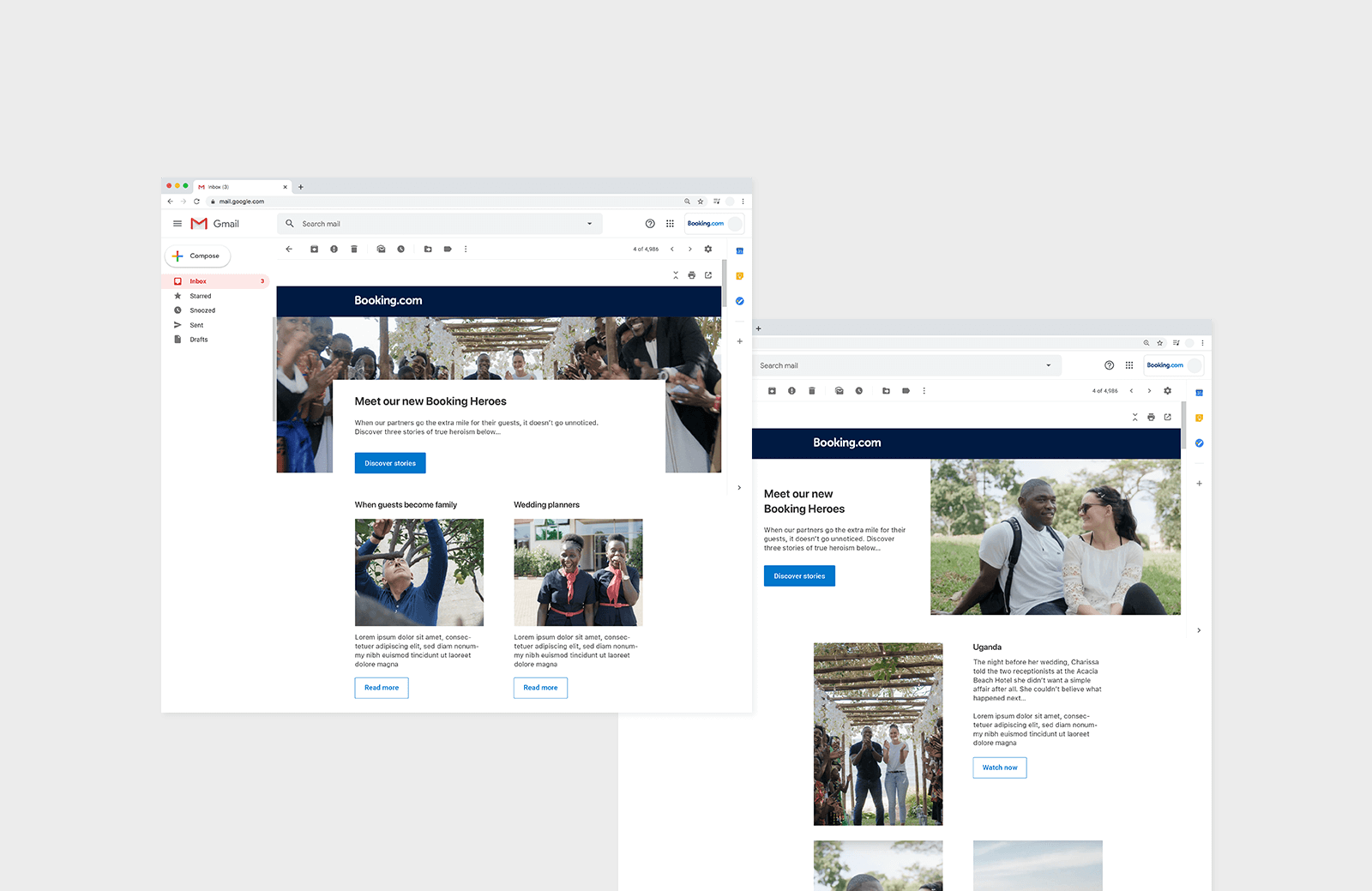Open Gmail support help icon in front window
The height and width of the screenshot is (891, 1372).
650,224
